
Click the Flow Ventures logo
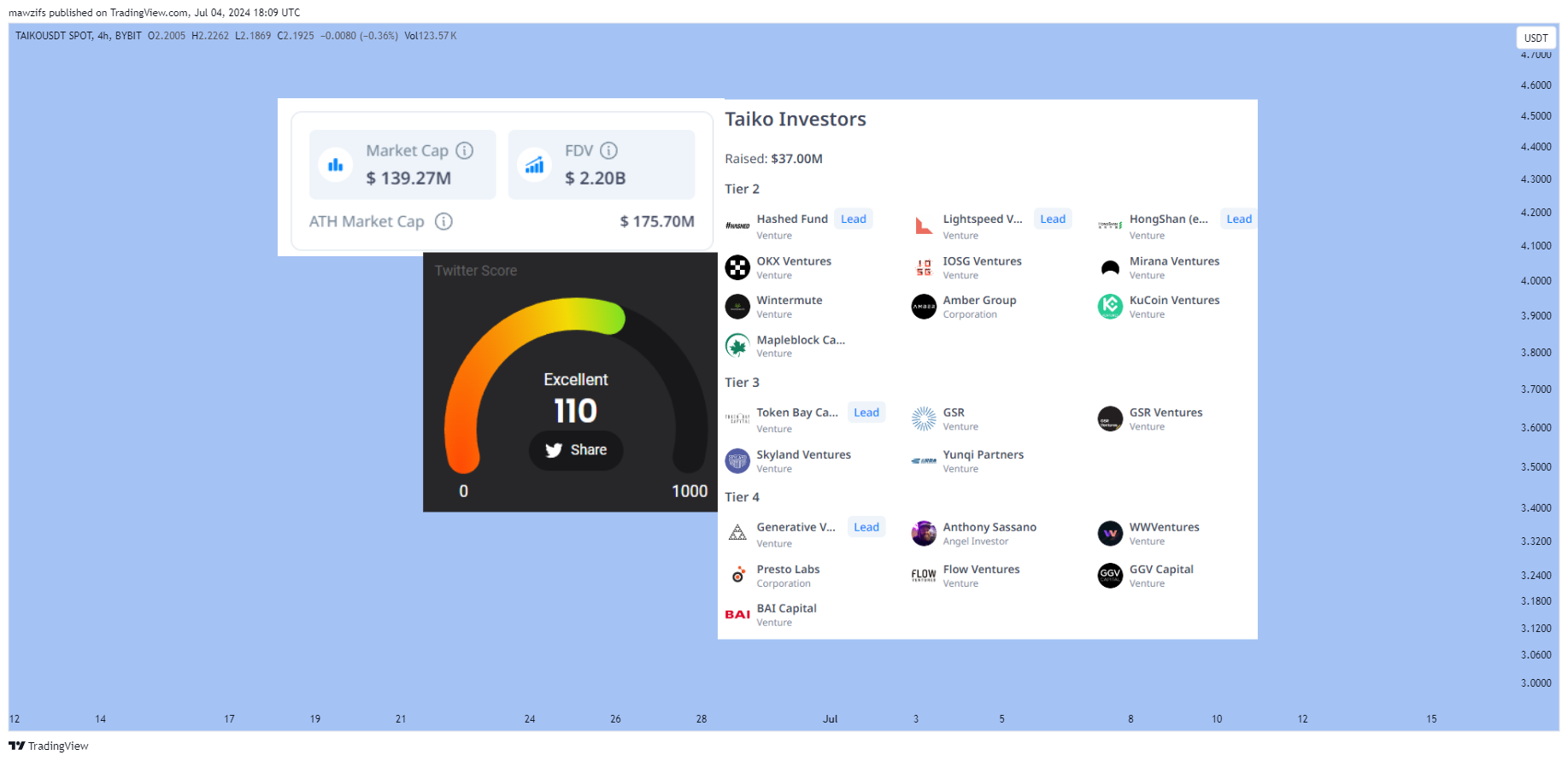[x=924, y=576]
